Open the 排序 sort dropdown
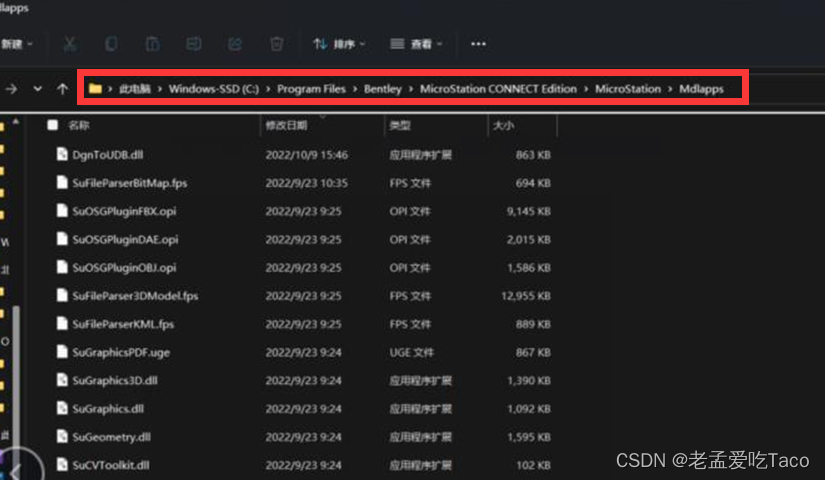This screenshot has height=480, width=825. coord(338,44)
